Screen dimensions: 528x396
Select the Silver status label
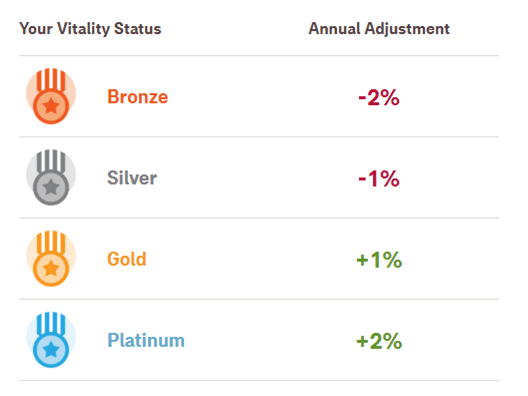coord(132,178)
